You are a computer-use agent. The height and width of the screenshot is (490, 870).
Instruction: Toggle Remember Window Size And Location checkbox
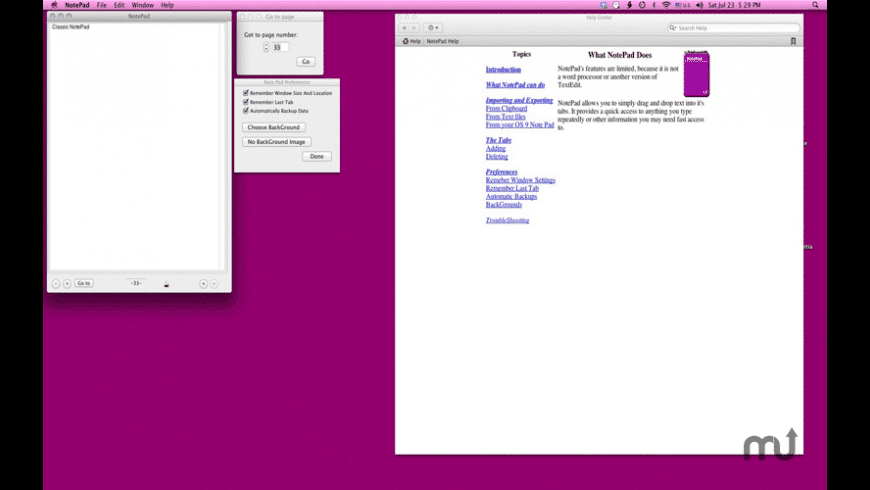point(246,93)
